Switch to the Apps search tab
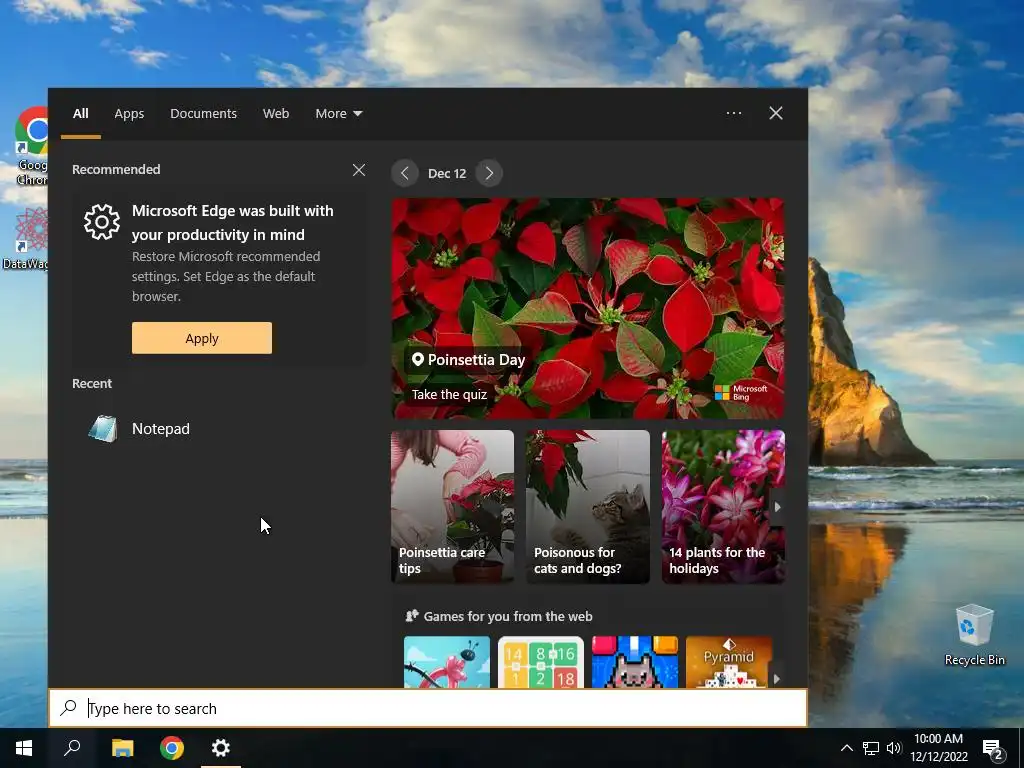1024x768 pixels. (x=129, y=114)
